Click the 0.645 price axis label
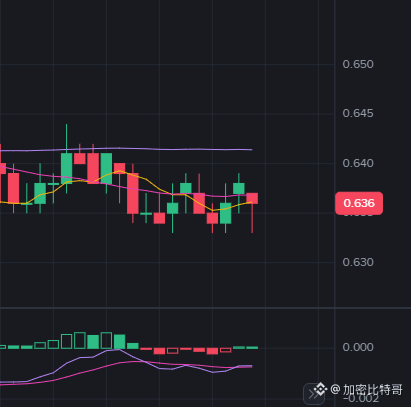Screen dimensions: 411x407 click(x=358, y=113)
